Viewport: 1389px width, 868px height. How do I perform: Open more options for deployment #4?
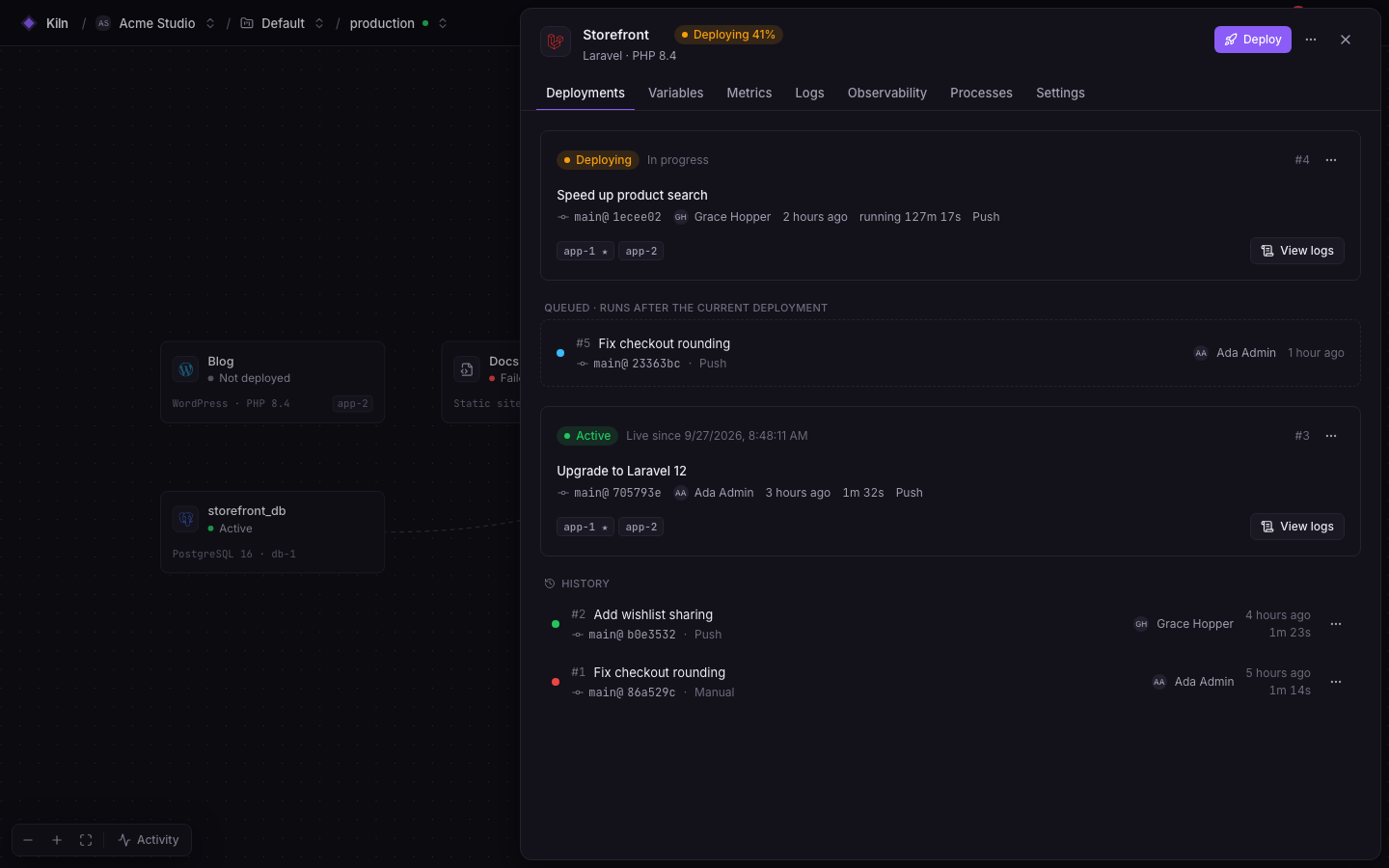(x=1331, y=160)
